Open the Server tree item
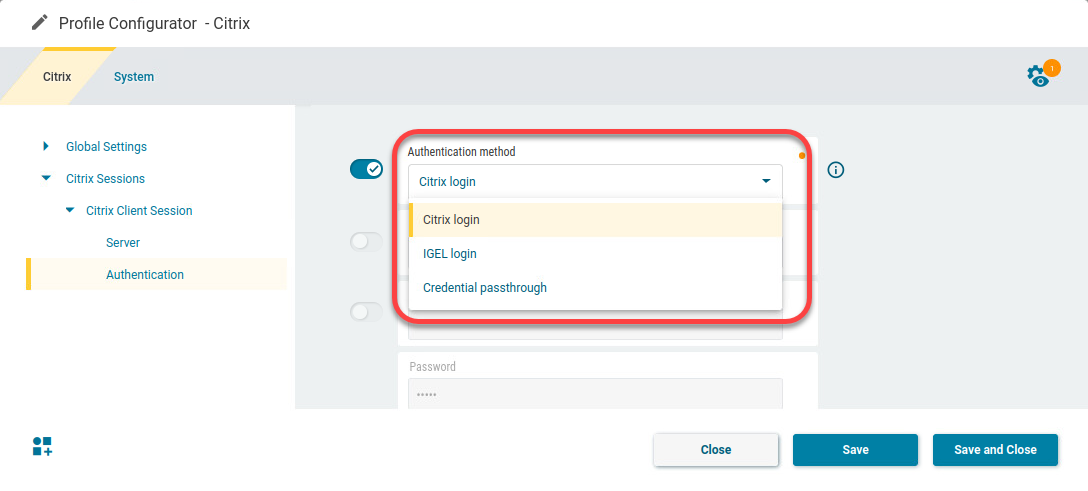This screenshot has width=1088, height=491. [123, 243]
